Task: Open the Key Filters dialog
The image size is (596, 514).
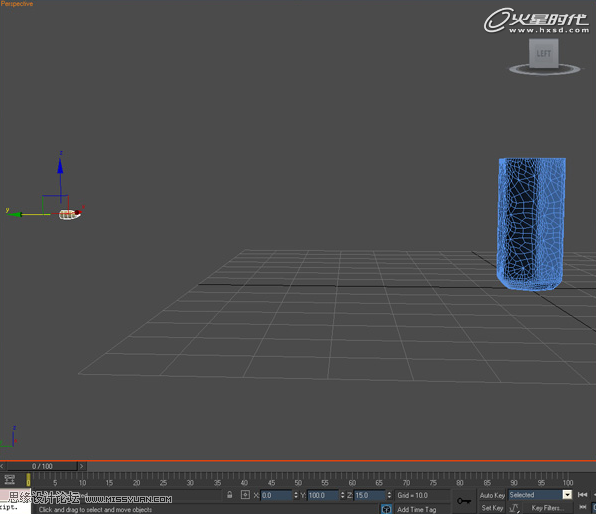Action: (547, 508)
